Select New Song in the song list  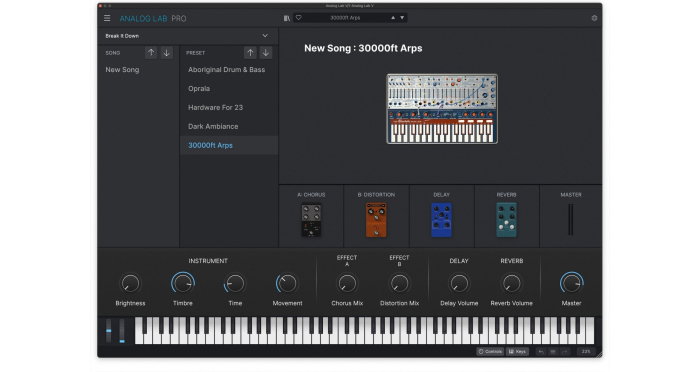point(122,70)
